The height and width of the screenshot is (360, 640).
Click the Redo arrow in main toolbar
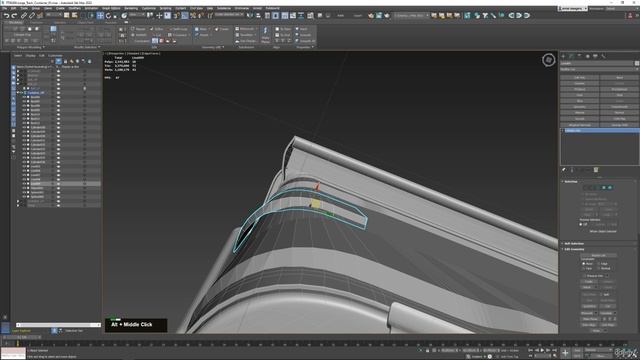(x=14, y=16)
